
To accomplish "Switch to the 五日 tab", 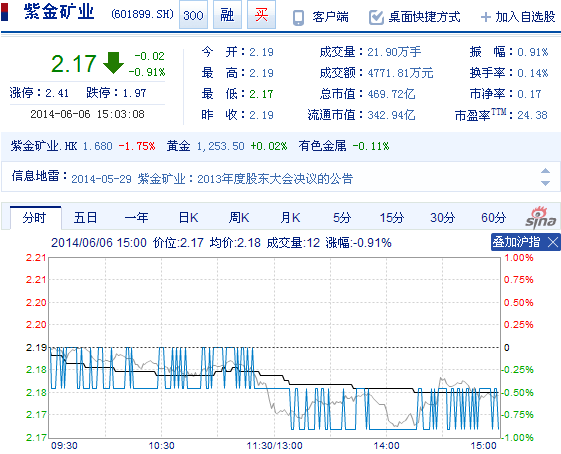I will pos(86,218).
